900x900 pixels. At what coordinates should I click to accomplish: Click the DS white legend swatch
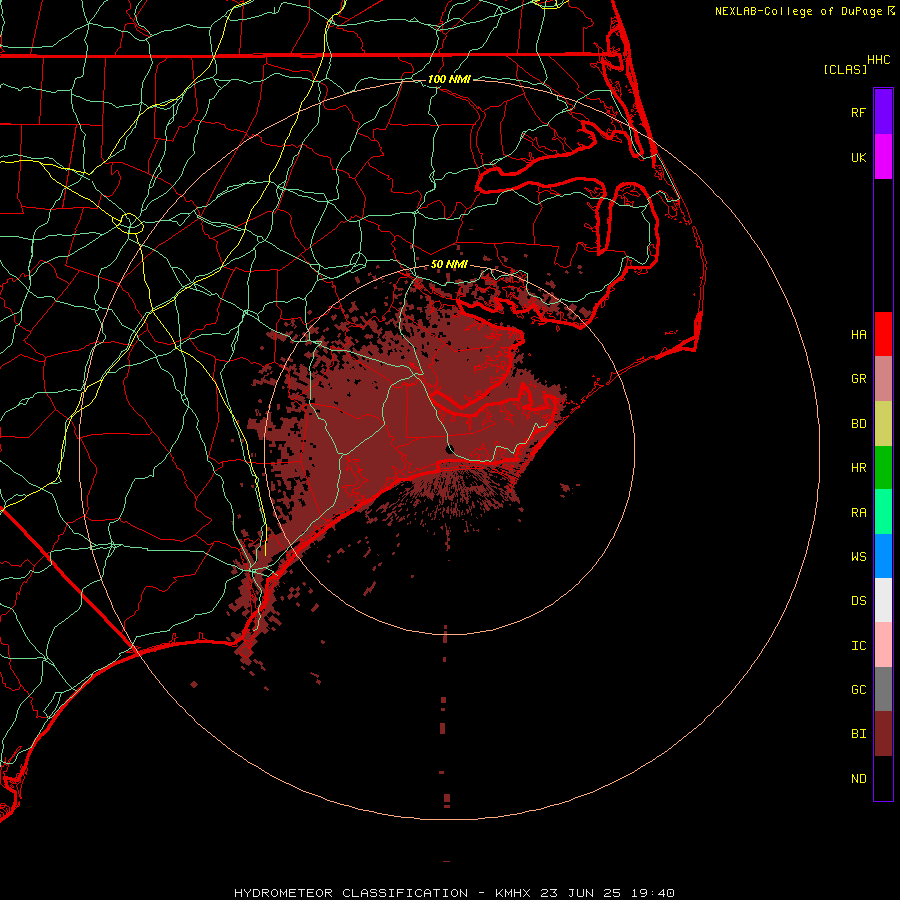point(883,600)
